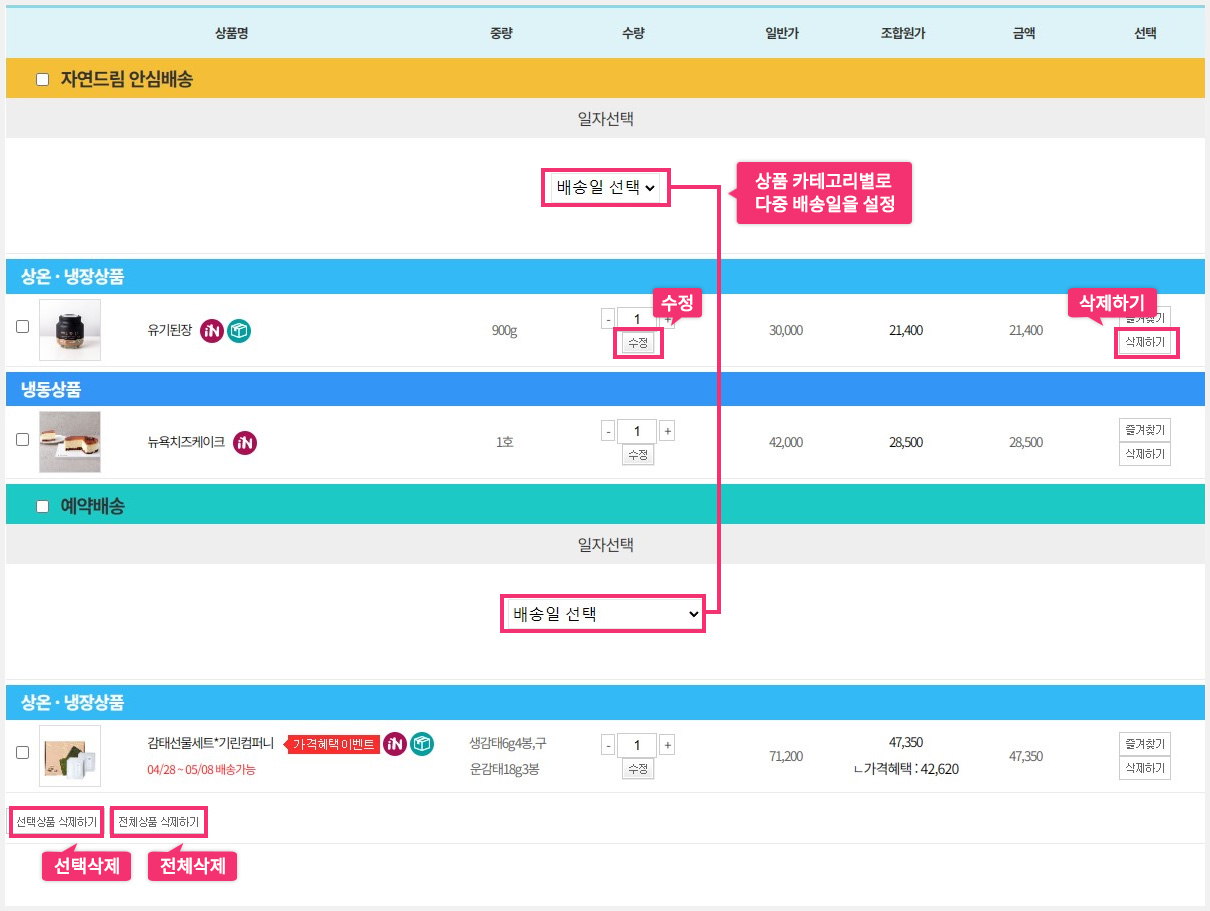Click the iN badge on 감태선물세트 row
This screenshot has height=911, width=1210.
point(395,744)
